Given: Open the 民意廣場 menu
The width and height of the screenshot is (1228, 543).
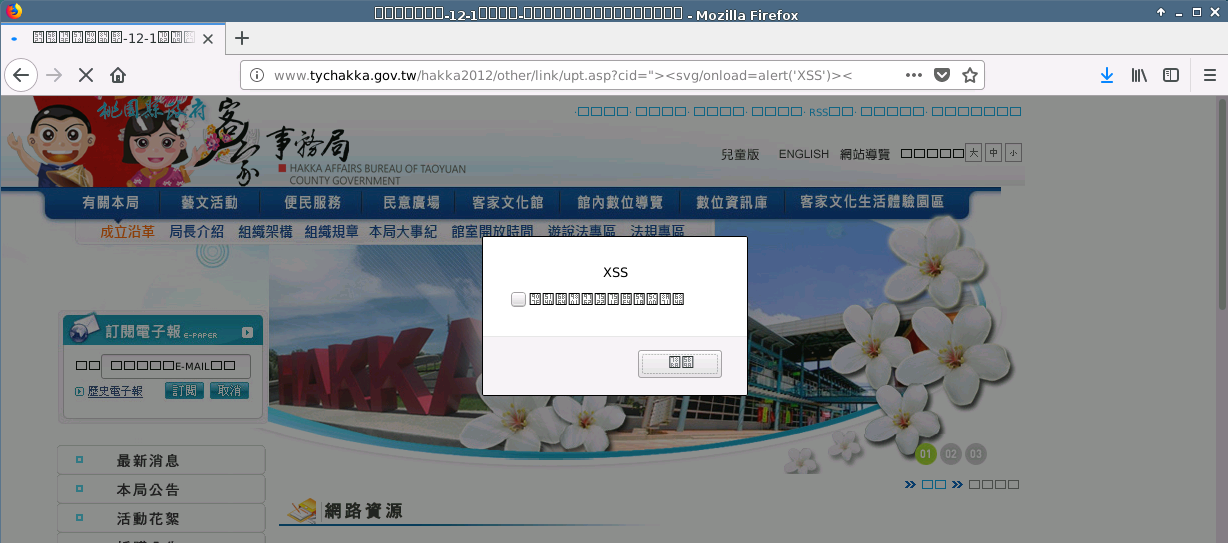Looking at the screenshot, I should pyautogui.click(x=411, y=203).
